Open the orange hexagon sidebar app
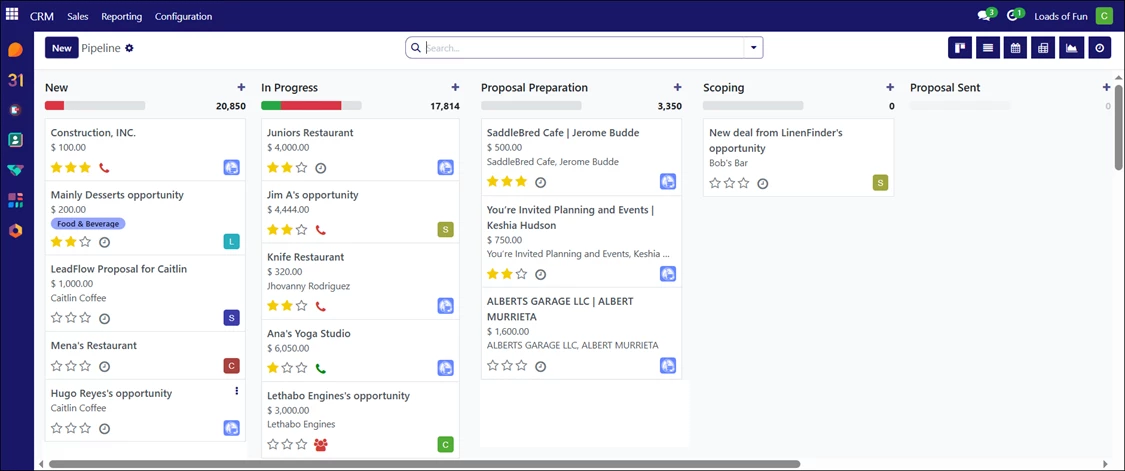Screen dimensions: 1125x471 [15, 231]
